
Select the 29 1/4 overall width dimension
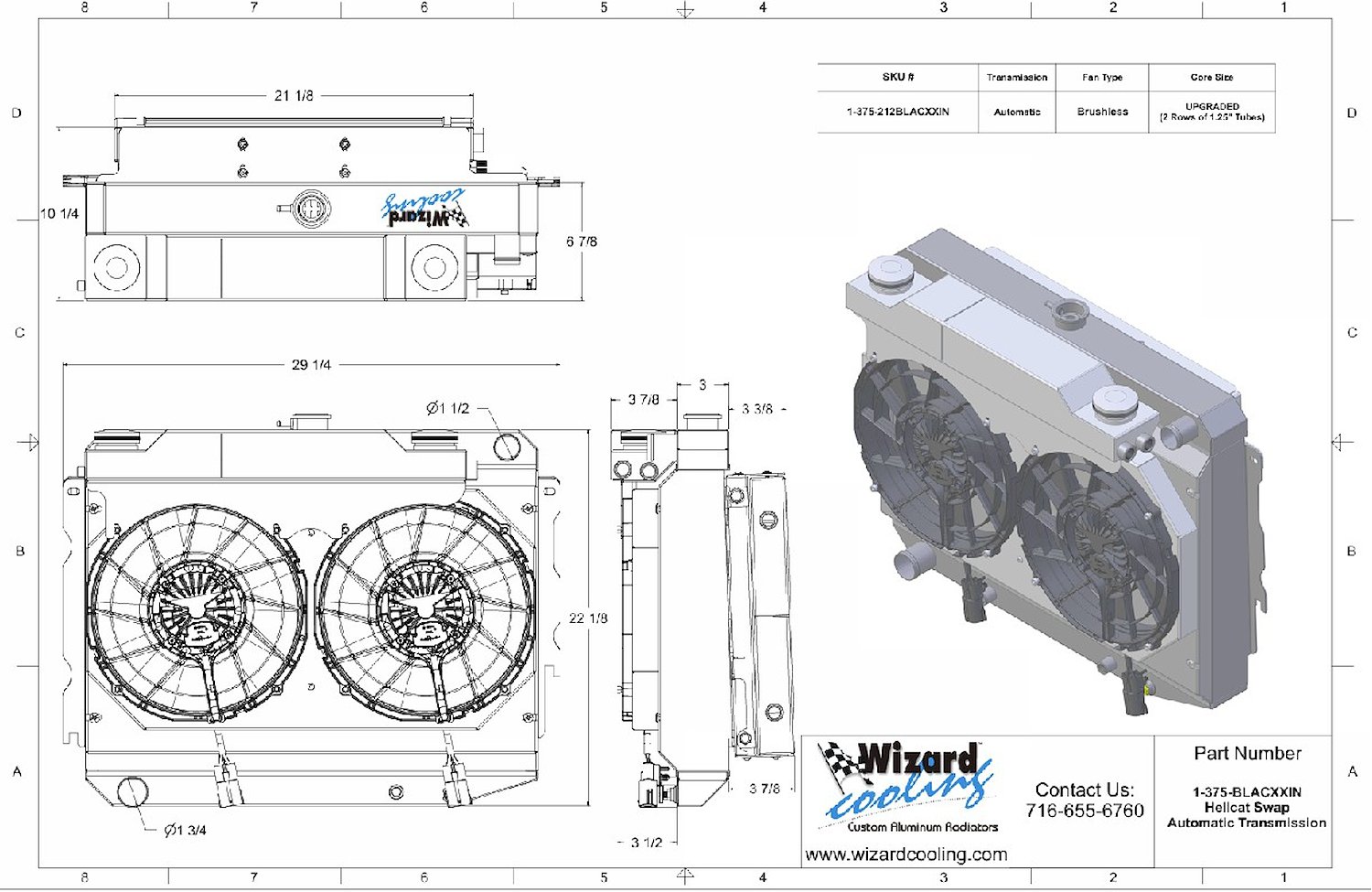311,364
